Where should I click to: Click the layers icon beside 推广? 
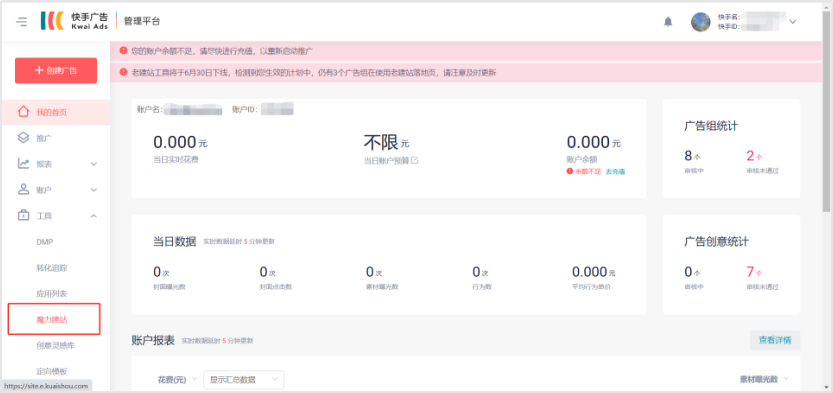23,138
